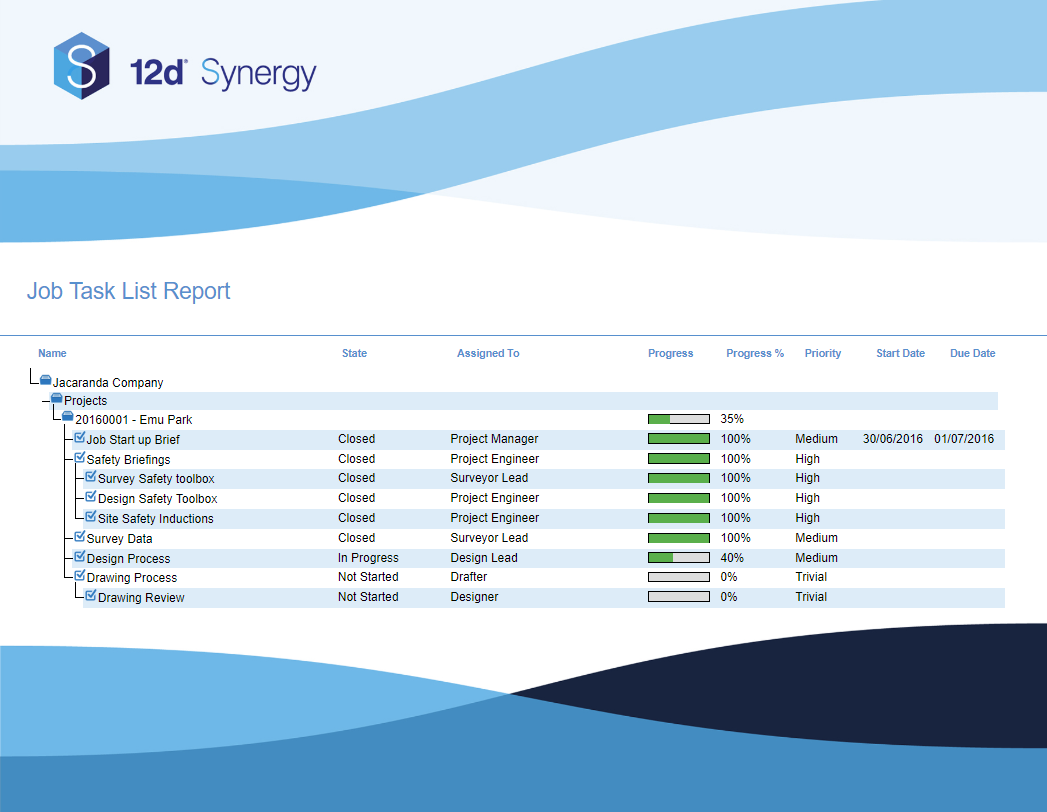
Task: Click the Survey Data task icon
Action: [x=80, y=537]
